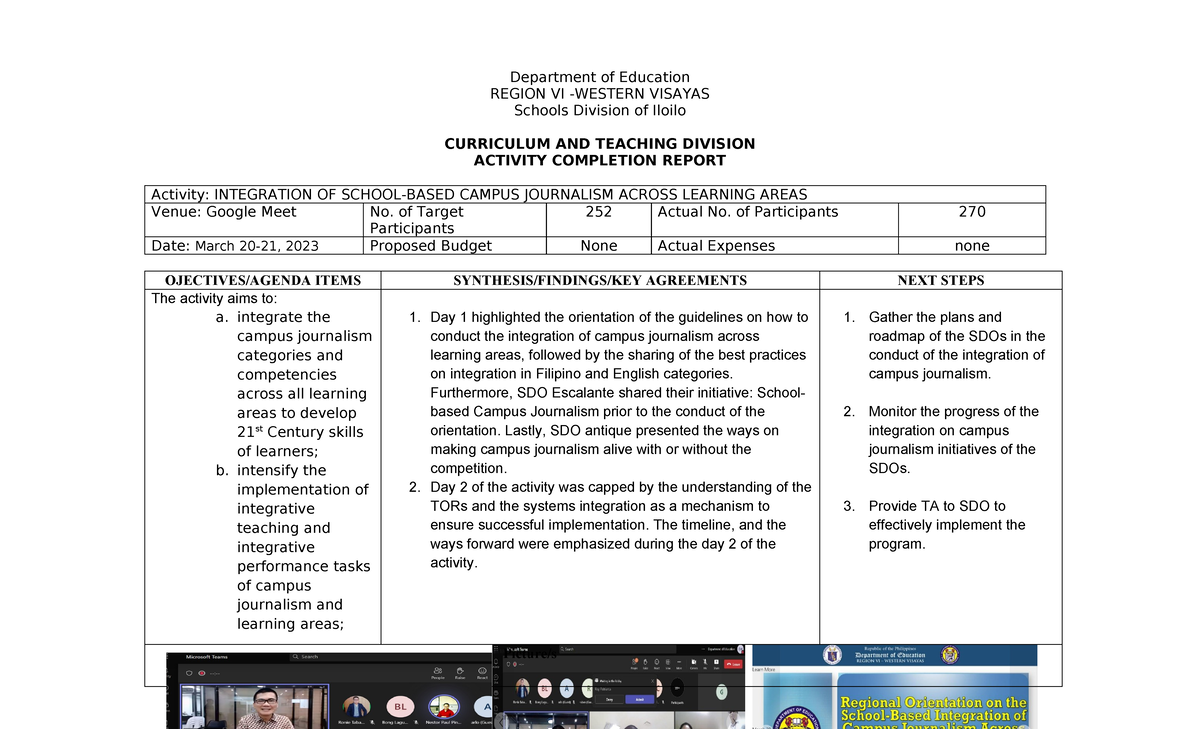Viewport: 1200px width, 729px height.
Task: Expand the View options dropdown
Action: click(x=667, y=663)
